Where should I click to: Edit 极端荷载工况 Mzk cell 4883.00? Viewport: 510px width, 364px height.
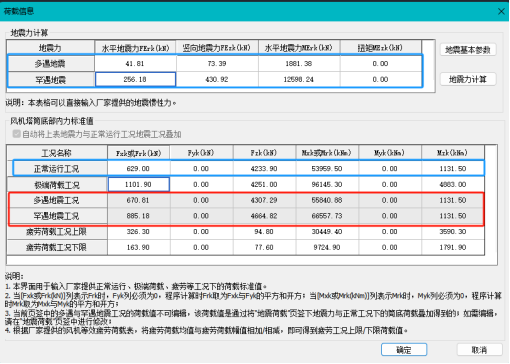point(453,185)
